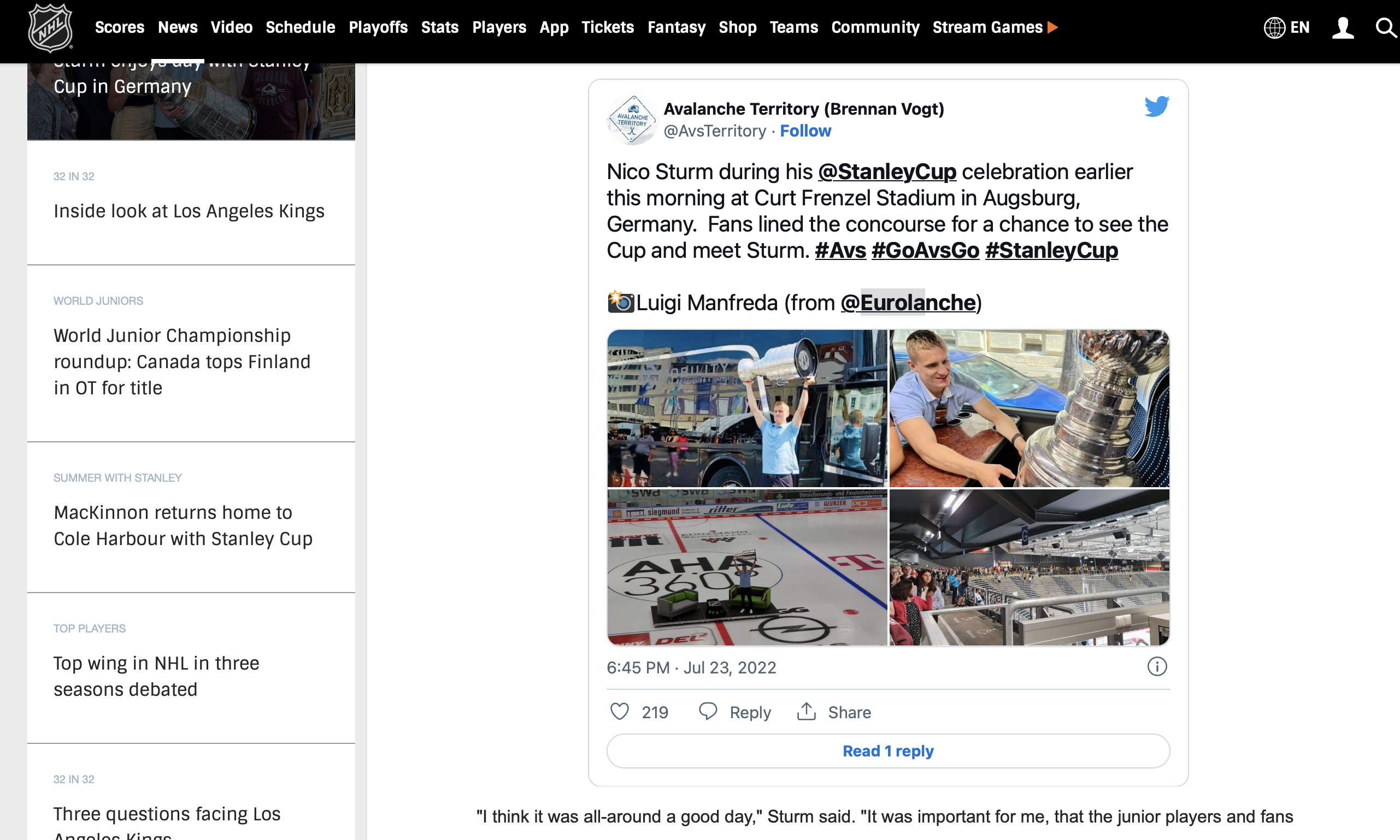
Task: Open the tweet timestamp Jul 23, 2022
Action: tap(691, 667)
